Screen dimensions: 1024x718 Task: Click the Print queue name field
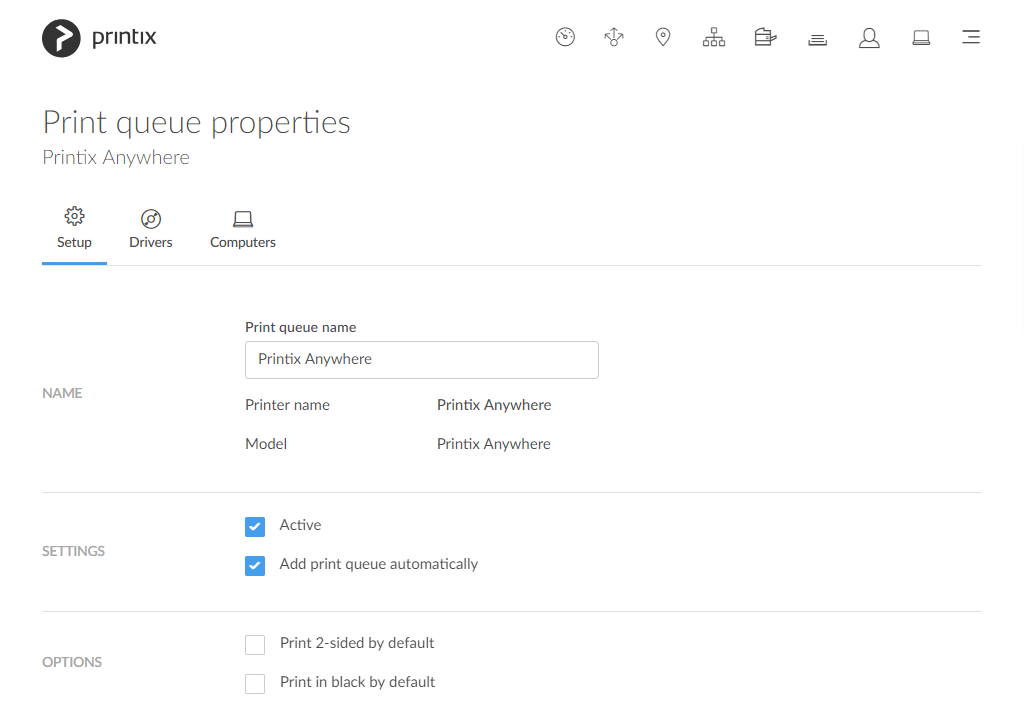pos(422,360)
